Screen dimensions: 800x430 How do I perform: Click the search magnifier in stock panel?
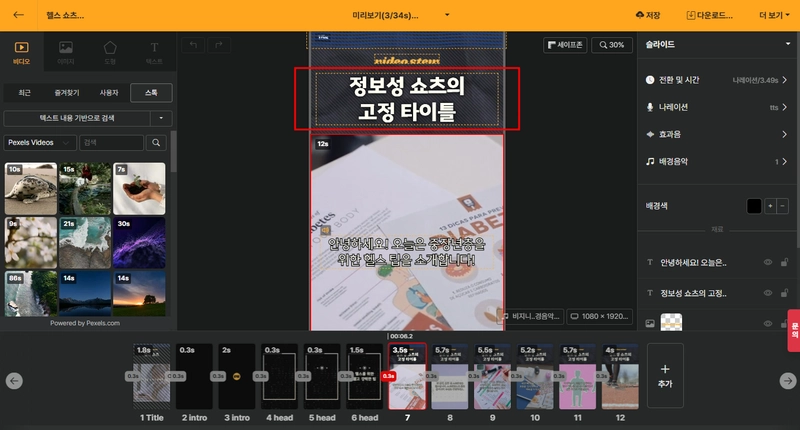tap(156, 143)
